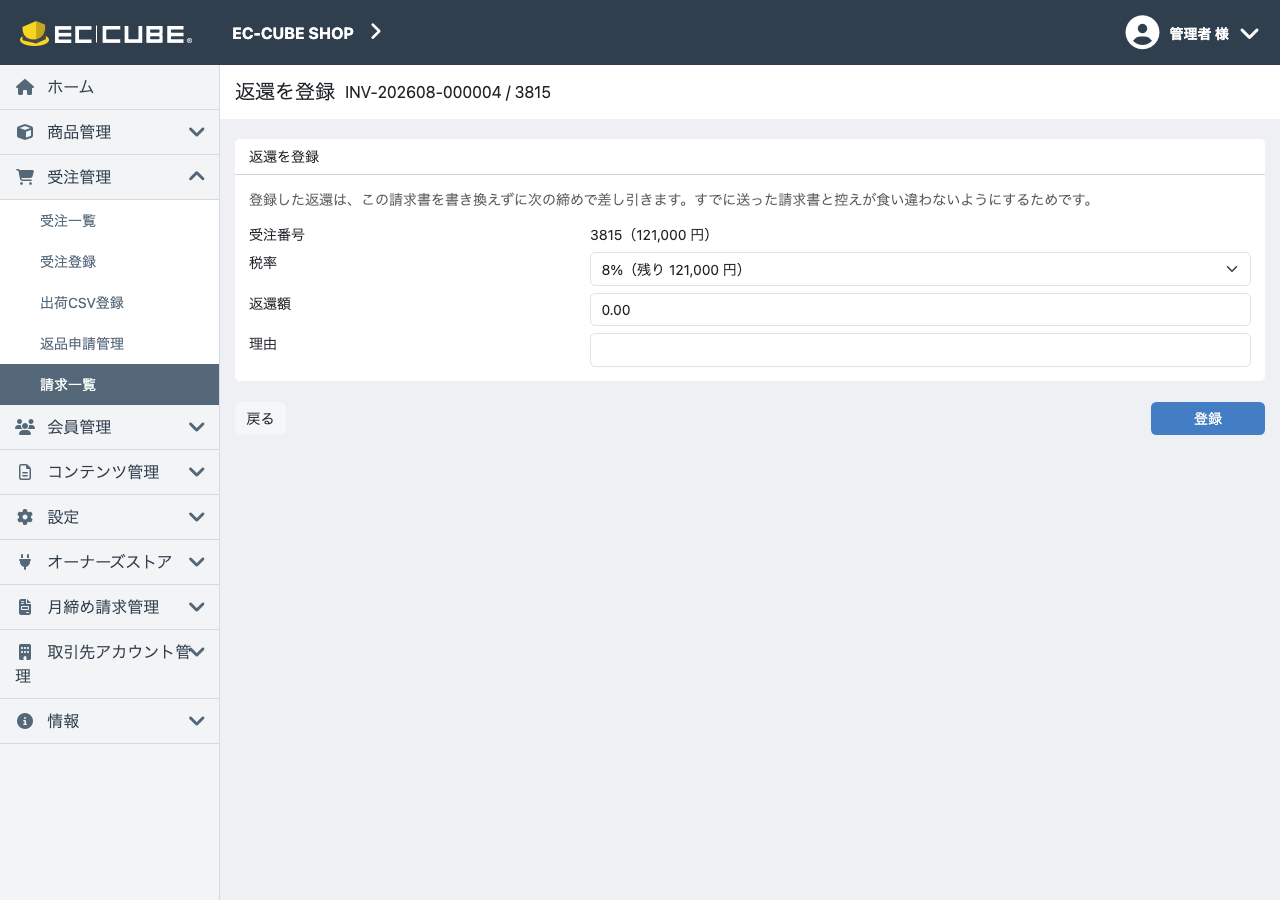Click the people icon beside 会員管理
Image resolution: width=1280 pixels, height=900 pixels.
coord(25,427)
